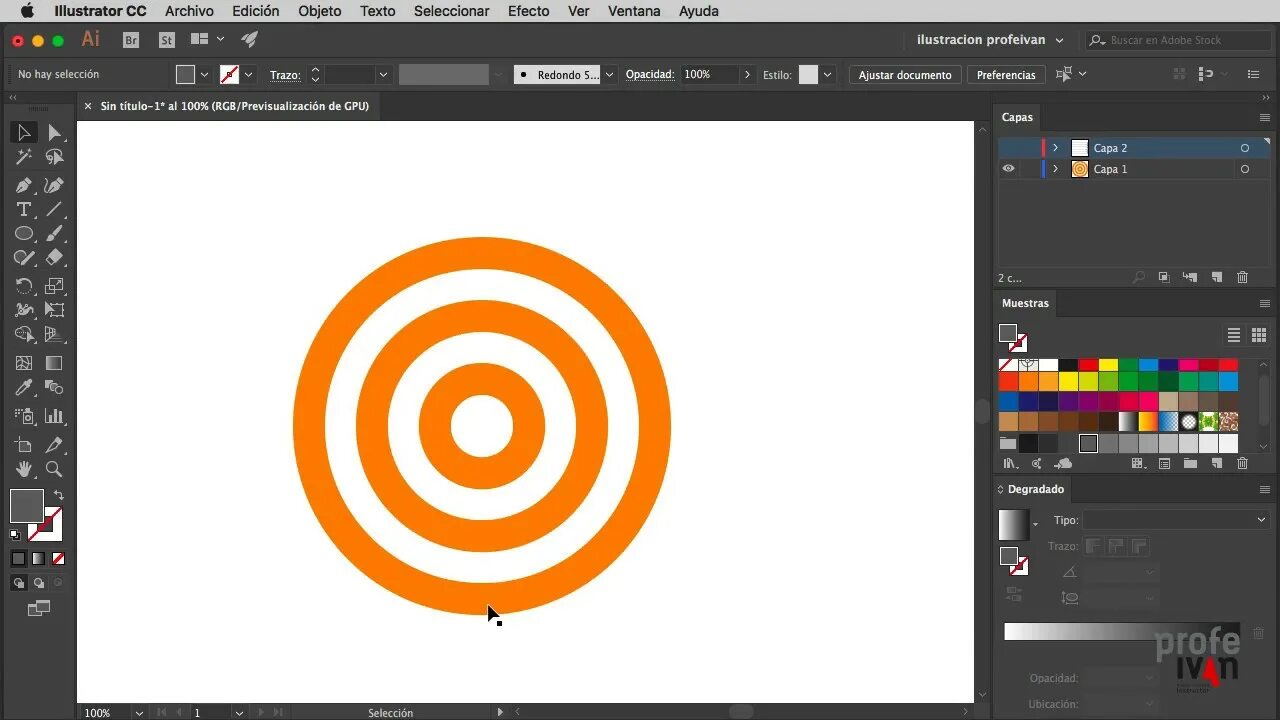Screen dimensions: 1280x720
Task: Select the Eraser tool
Action: [x=55, y=257]
